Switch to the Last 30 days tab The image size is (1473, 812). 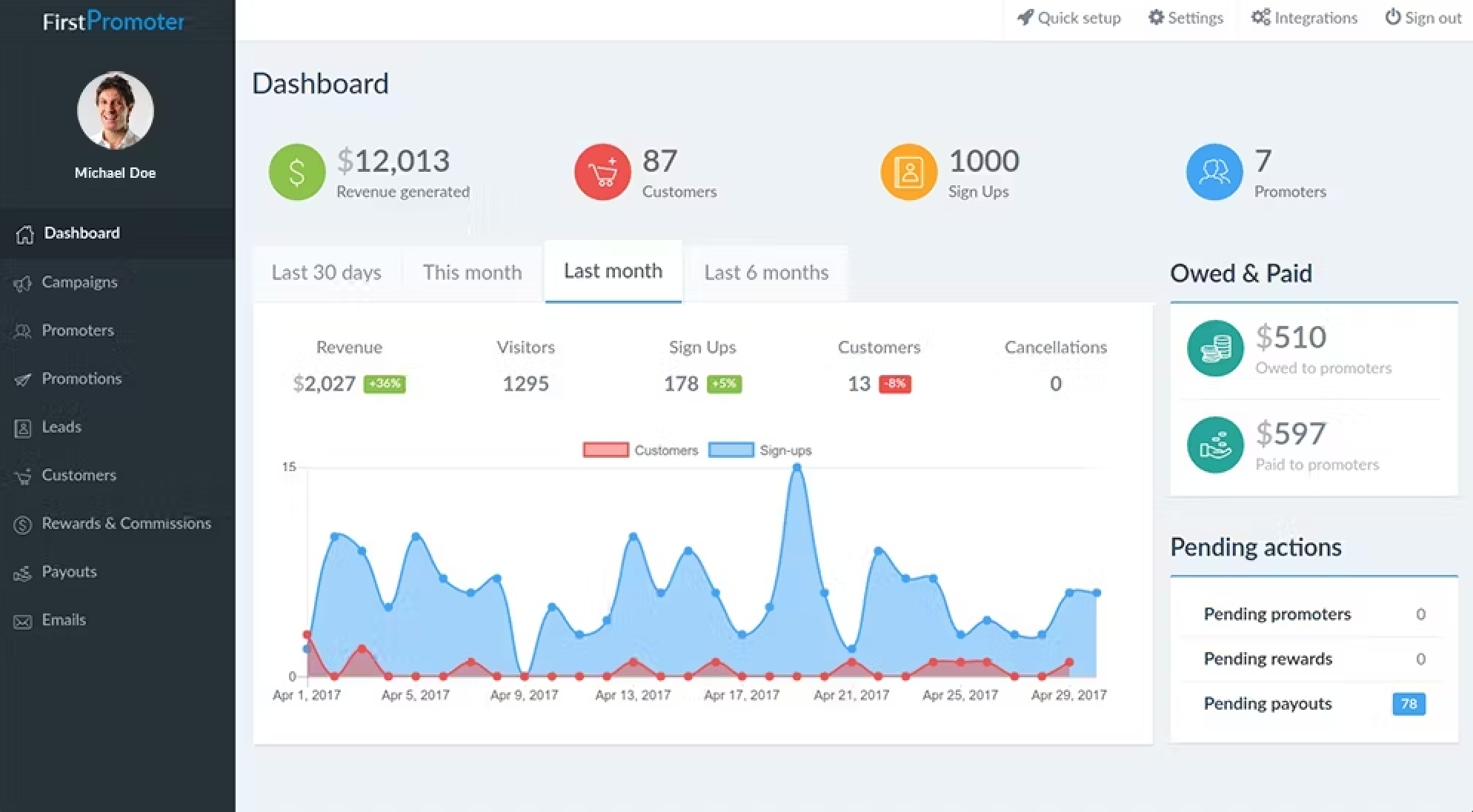pos(326,273)
